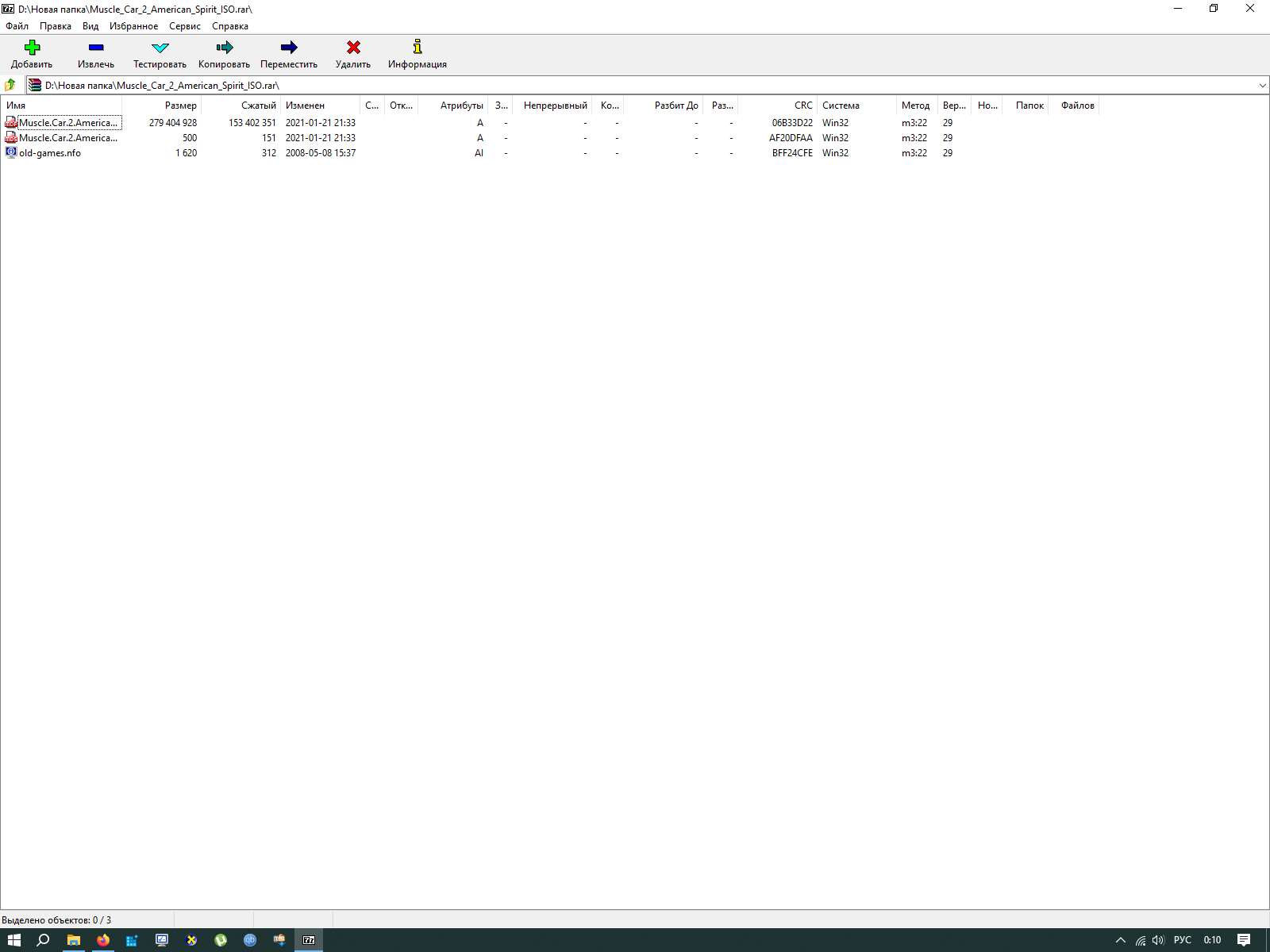Sort by the Размер column header
This screenshot has height=952, width=1270.
tap(161, 106)
